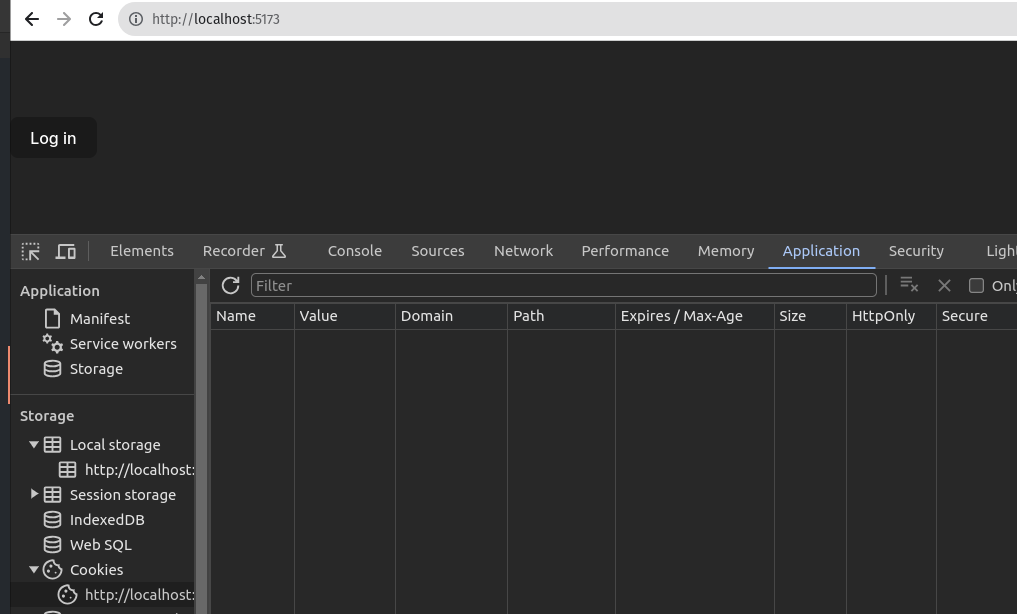Click the Recorder flask experiment icon
Viewport: 1017px width, 614px height.
[x=279, y=251]
